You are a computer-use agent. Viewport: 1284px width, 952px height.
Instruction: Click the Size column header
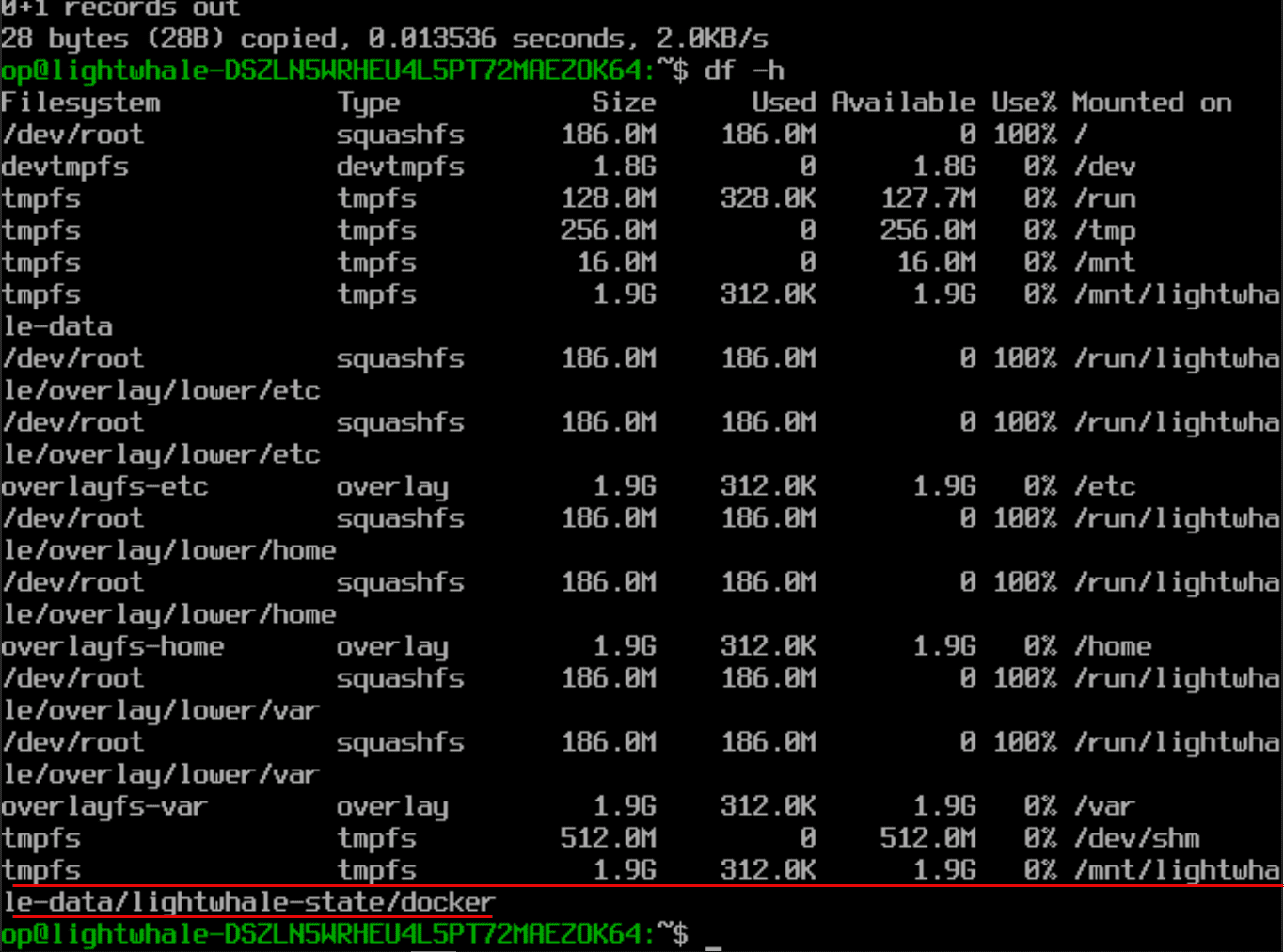pyautogui.click(x=624, y=103)
